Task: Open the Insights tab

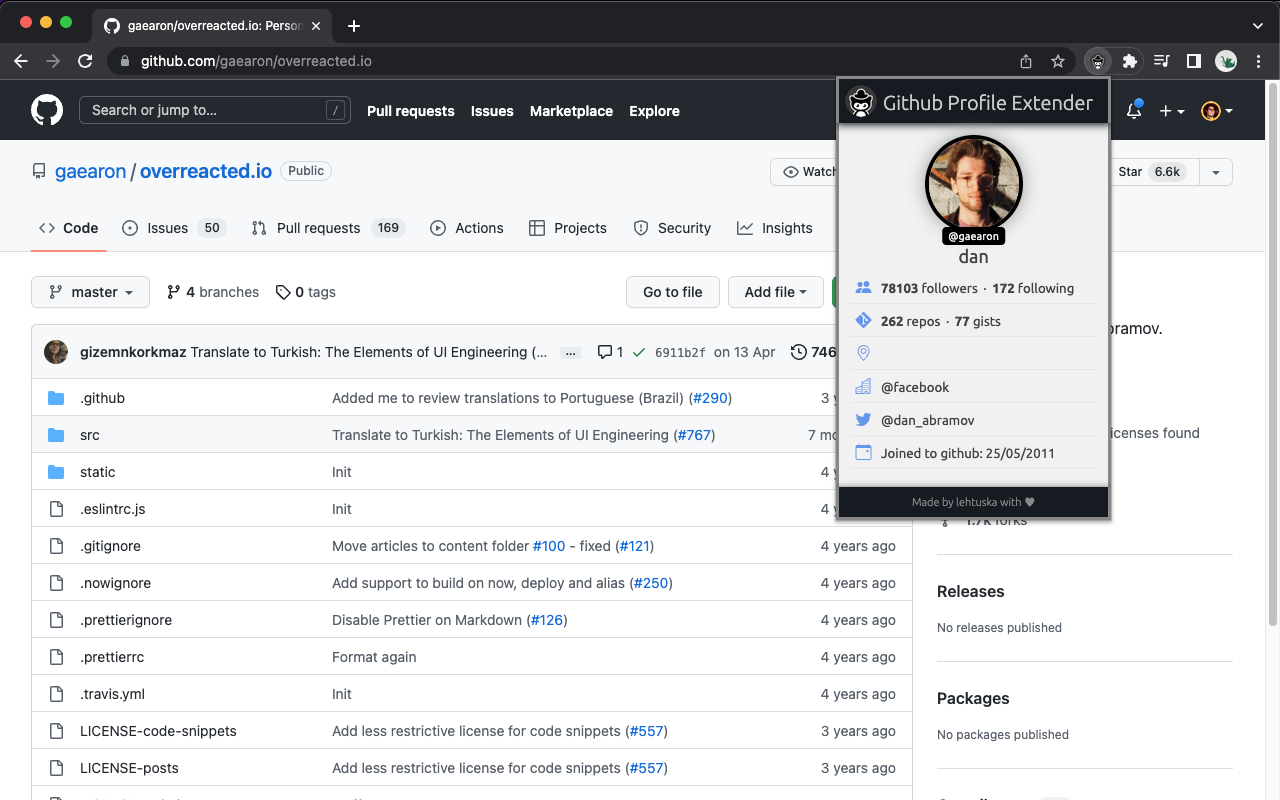Action: click(x=775, y=228)
